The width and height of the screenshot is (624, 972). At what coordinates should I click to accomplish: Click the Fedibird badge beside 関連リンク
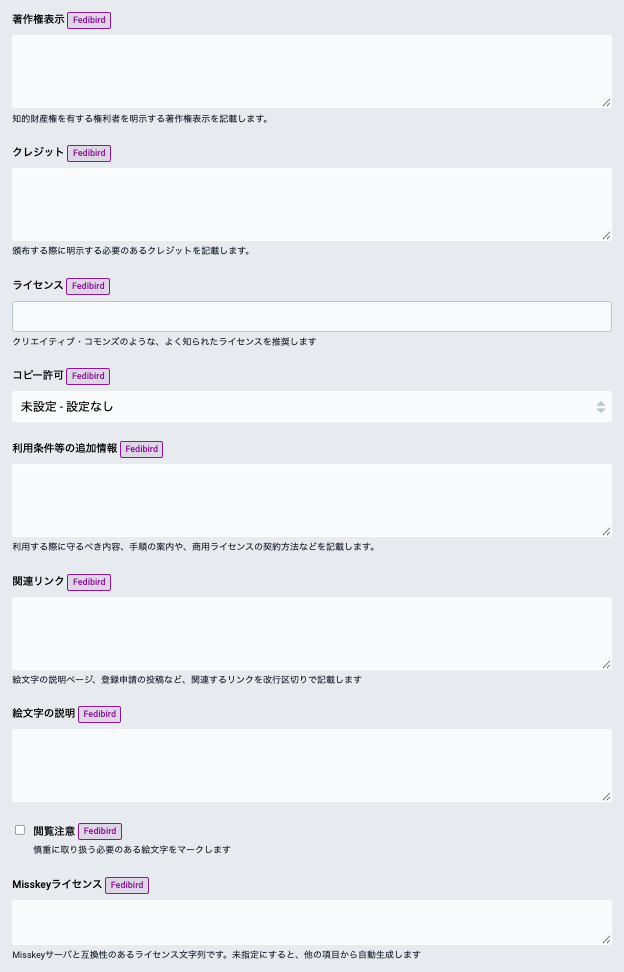pyautogui.click(x=89, y=582)
